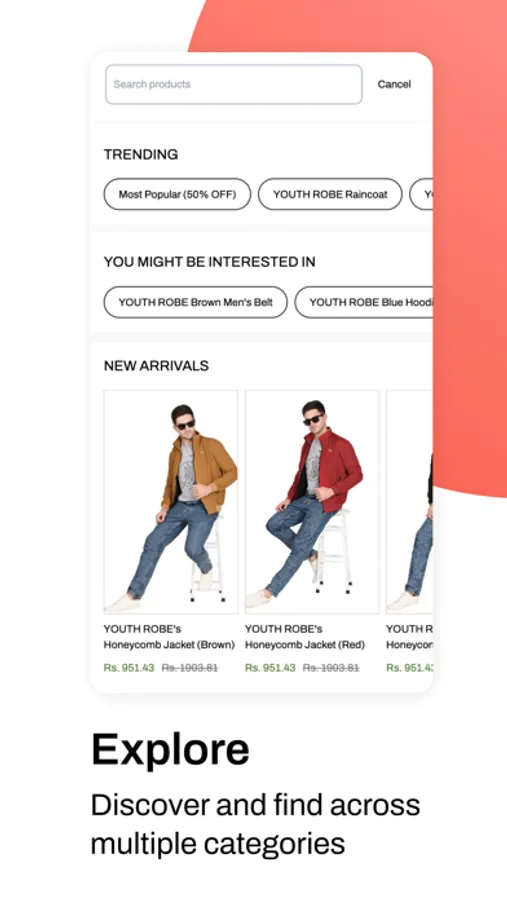Select the YOUTH ROBE Brown Men's Belt chip
Viewport: 507px width, 900px height.
pos(195,302)
